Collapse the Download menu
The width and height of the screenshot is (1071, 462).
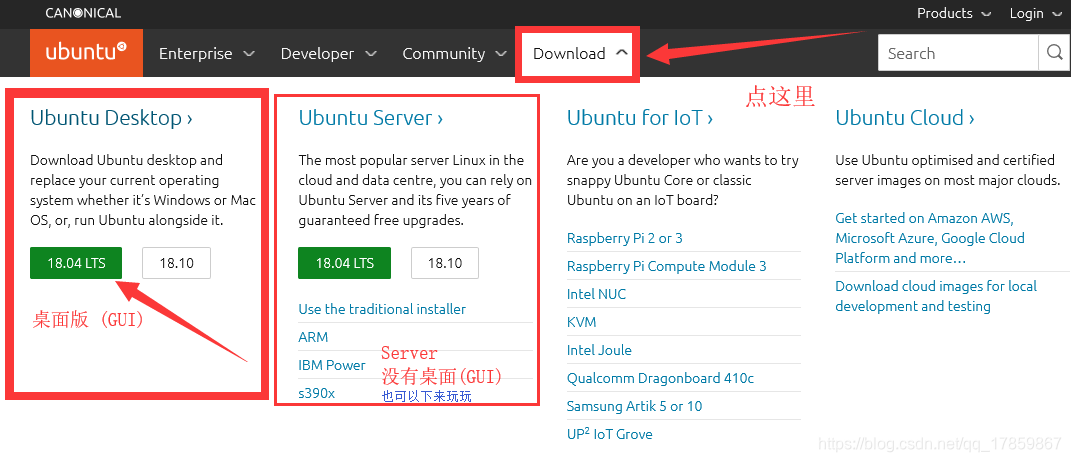pos(580,53)
